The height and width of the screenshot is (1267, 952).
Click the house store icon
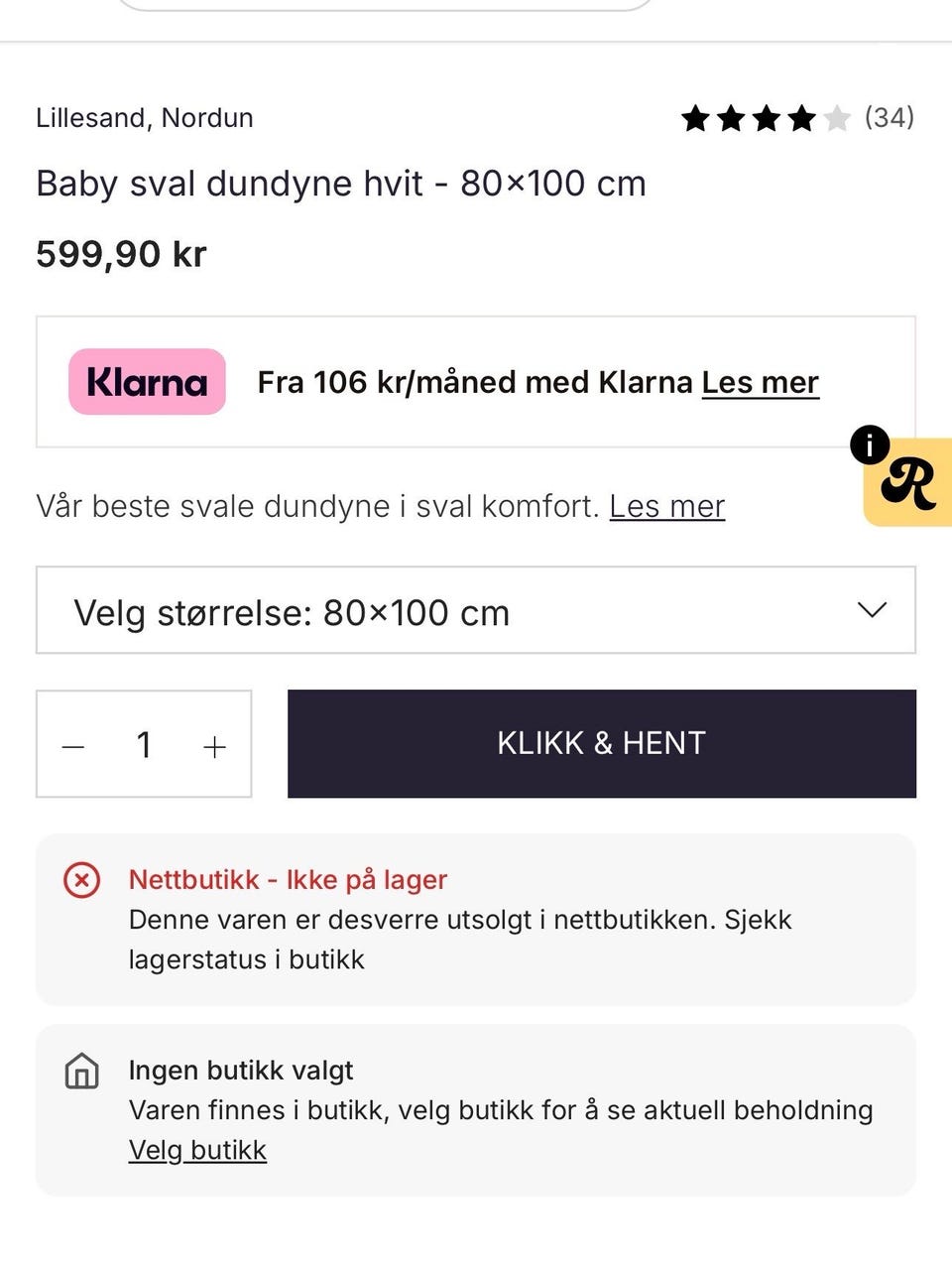(81, 1072)
